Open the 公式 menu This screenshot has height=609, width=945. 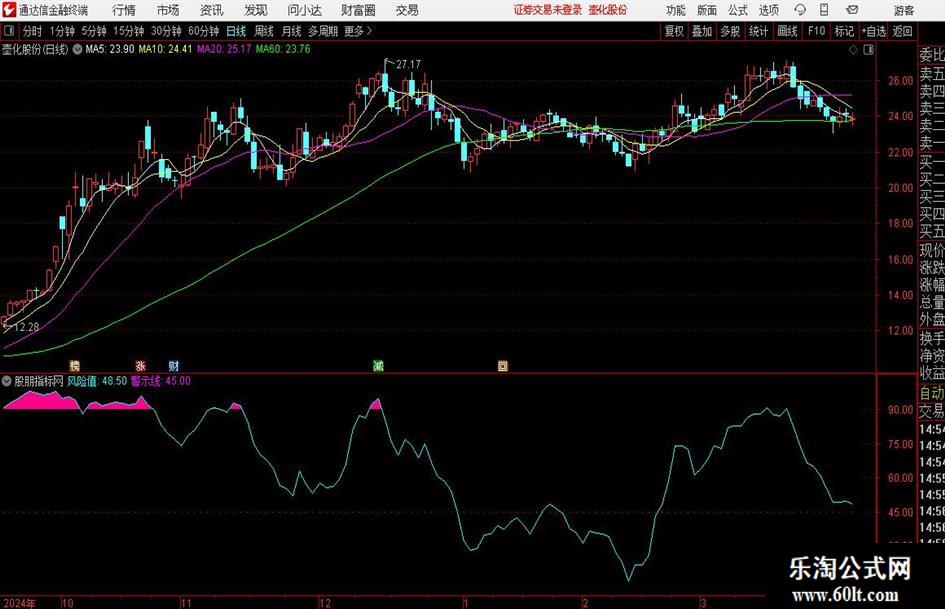tap(738, 10)
